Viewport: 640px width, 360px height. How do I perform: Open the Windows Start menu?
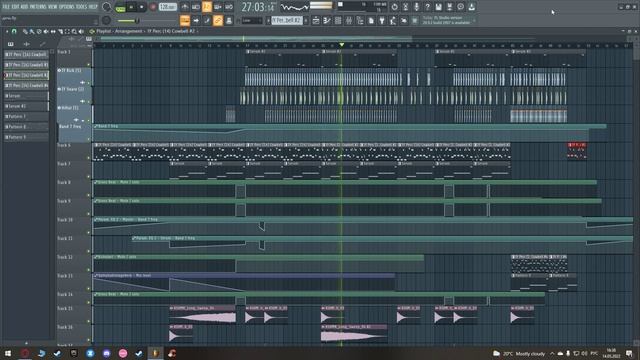pyautogui.click(x=8, y=353)
